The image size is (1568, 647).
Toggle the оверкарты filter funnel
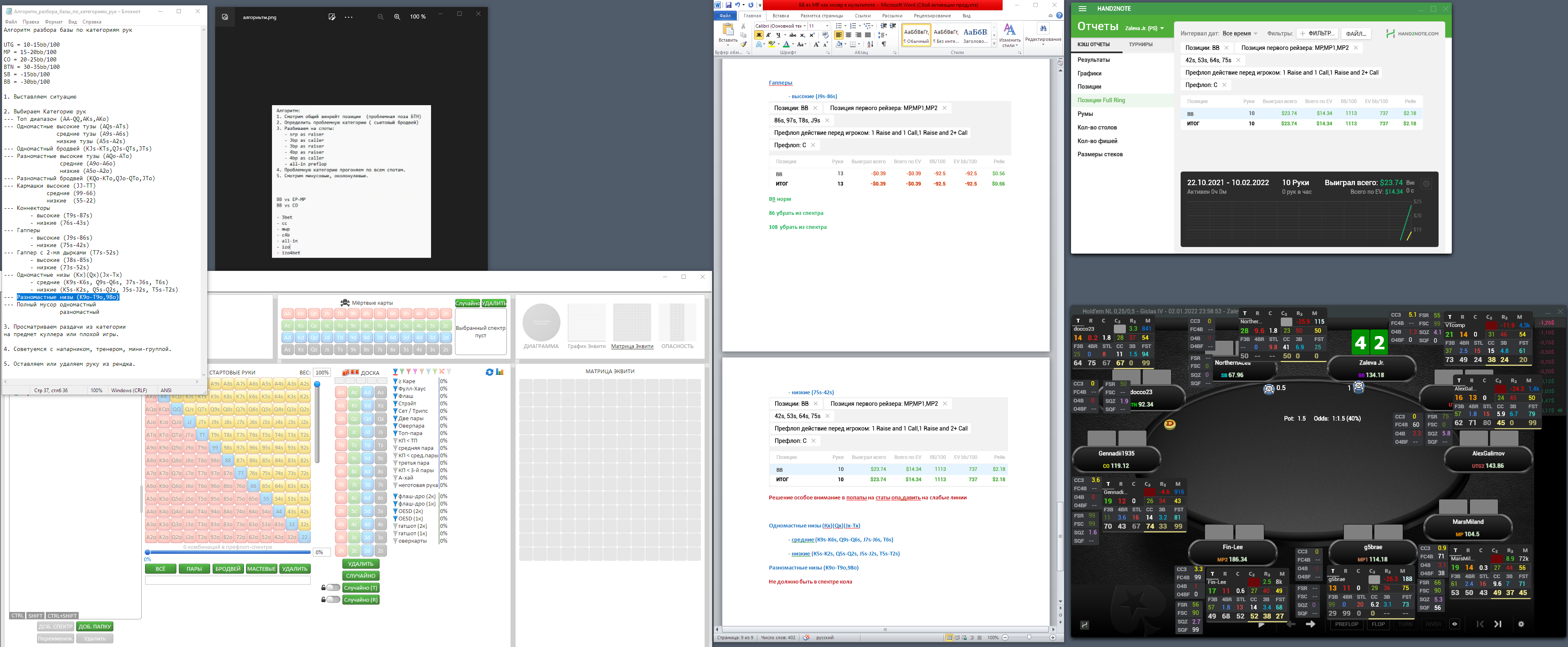(x=396, y=540)
